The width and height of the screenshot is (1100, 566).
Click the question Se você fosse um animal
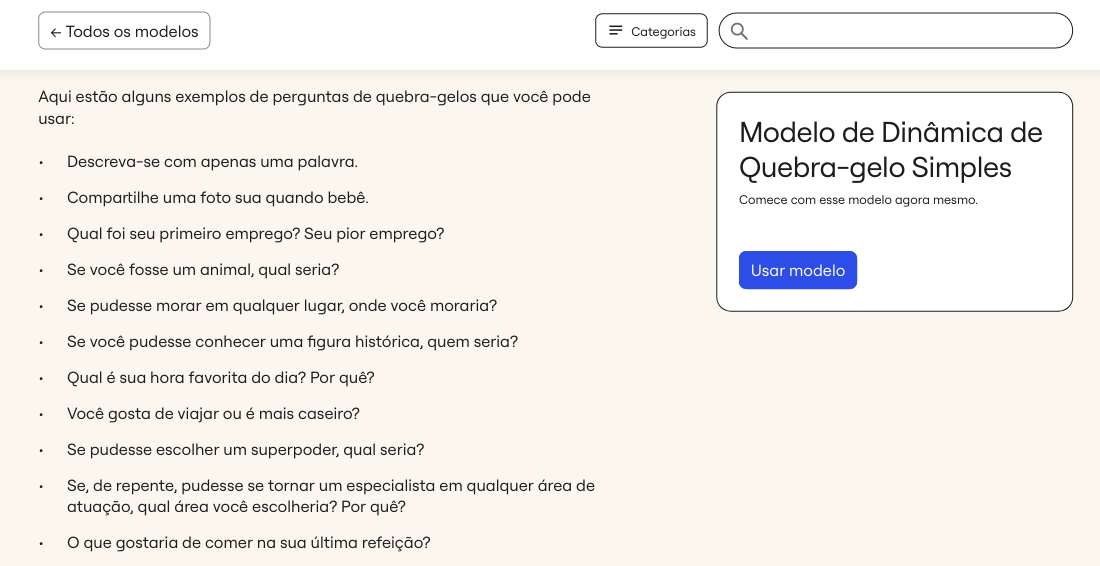pos(203,270)
